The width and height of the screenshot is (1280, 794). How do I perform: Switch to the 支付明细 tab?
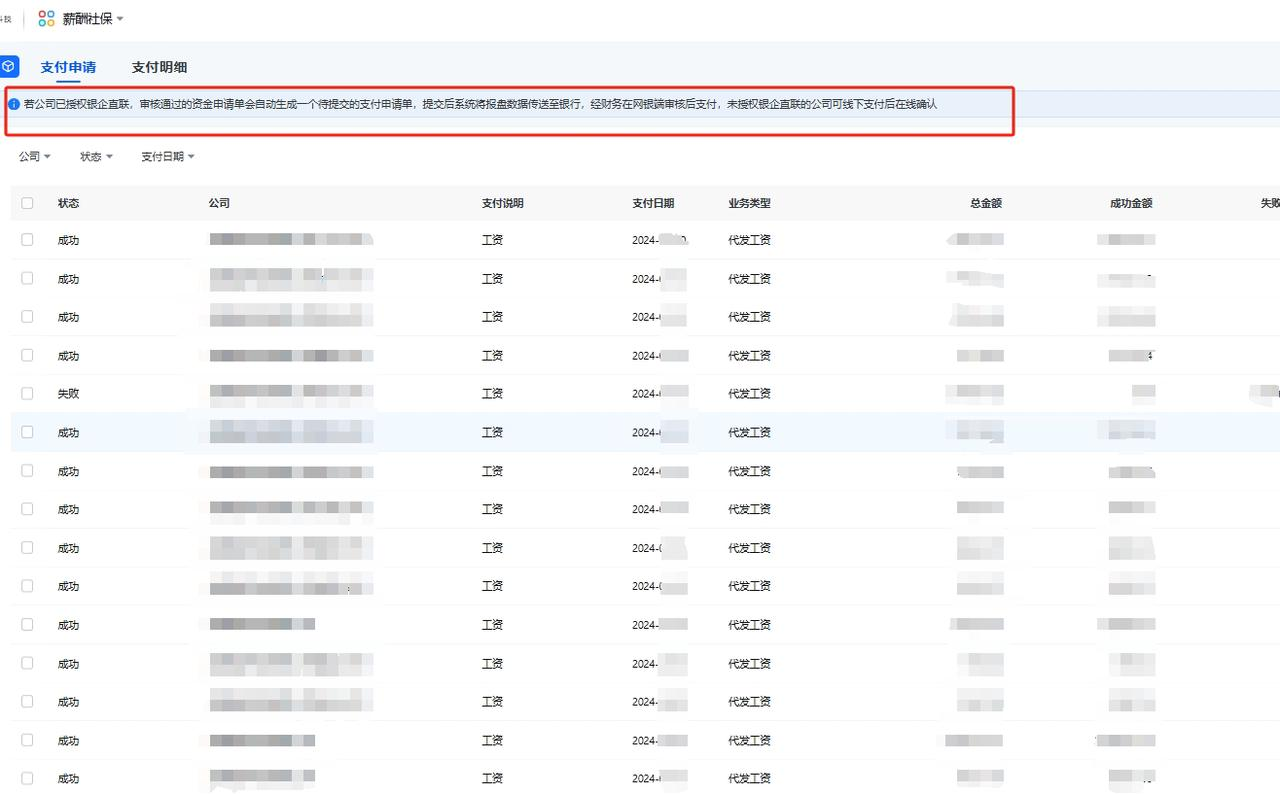coord(159,67)
